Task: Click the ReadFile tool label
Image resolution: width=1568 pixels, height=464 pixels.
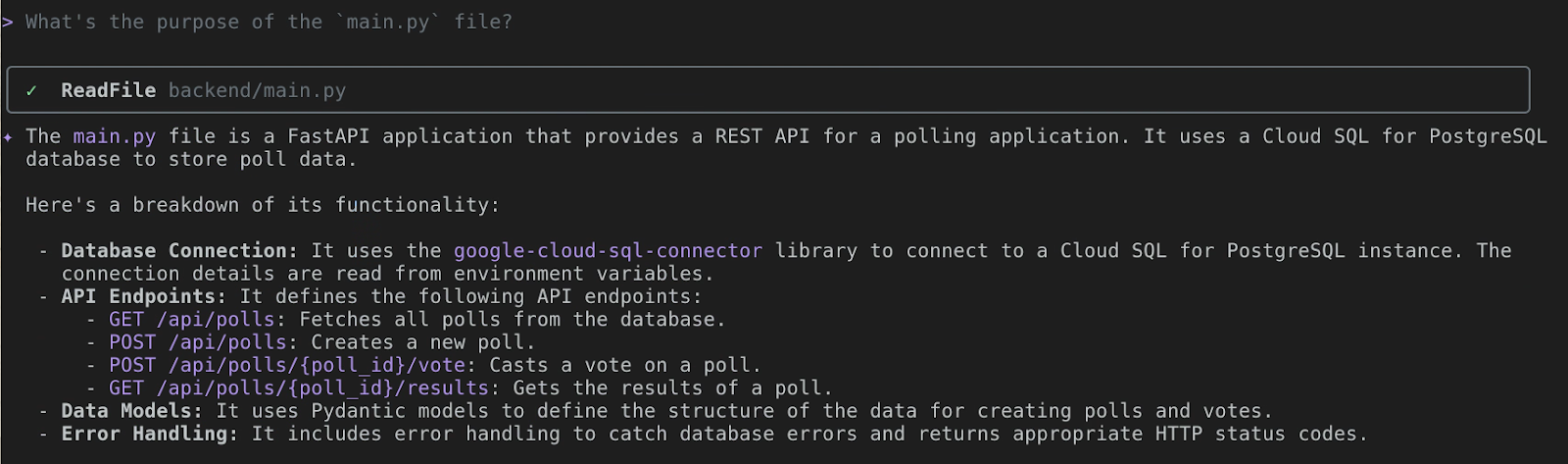Action: tap(108, 90)
